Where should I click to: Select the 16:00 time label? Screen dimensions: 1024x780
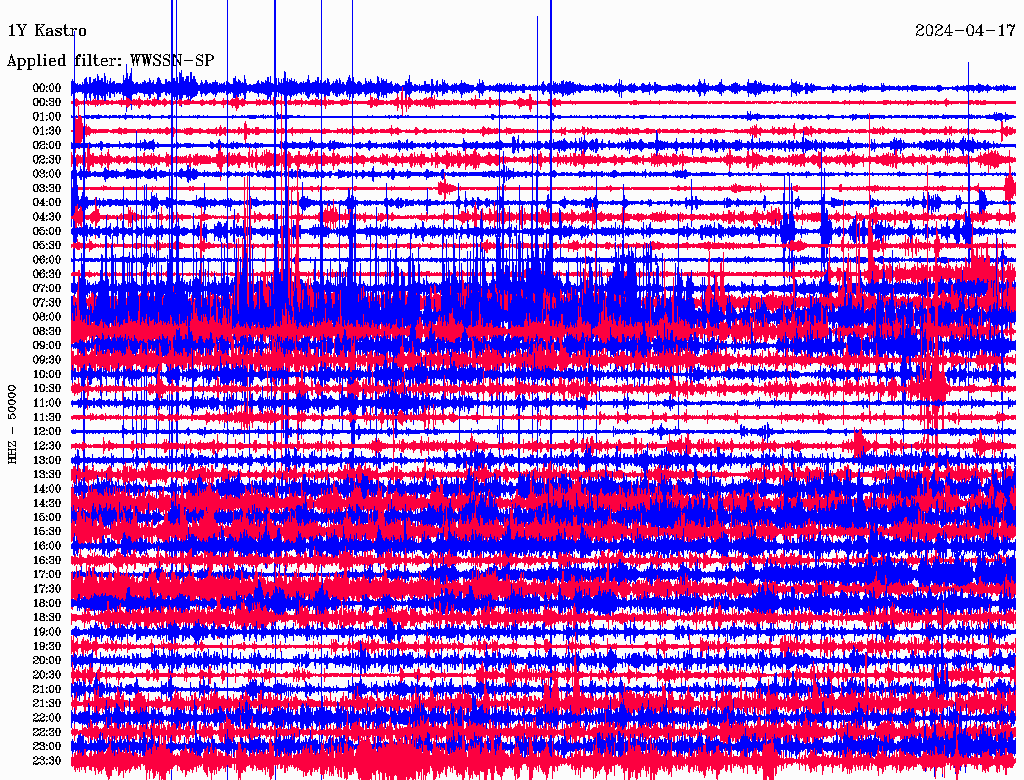tap(47, 545)
